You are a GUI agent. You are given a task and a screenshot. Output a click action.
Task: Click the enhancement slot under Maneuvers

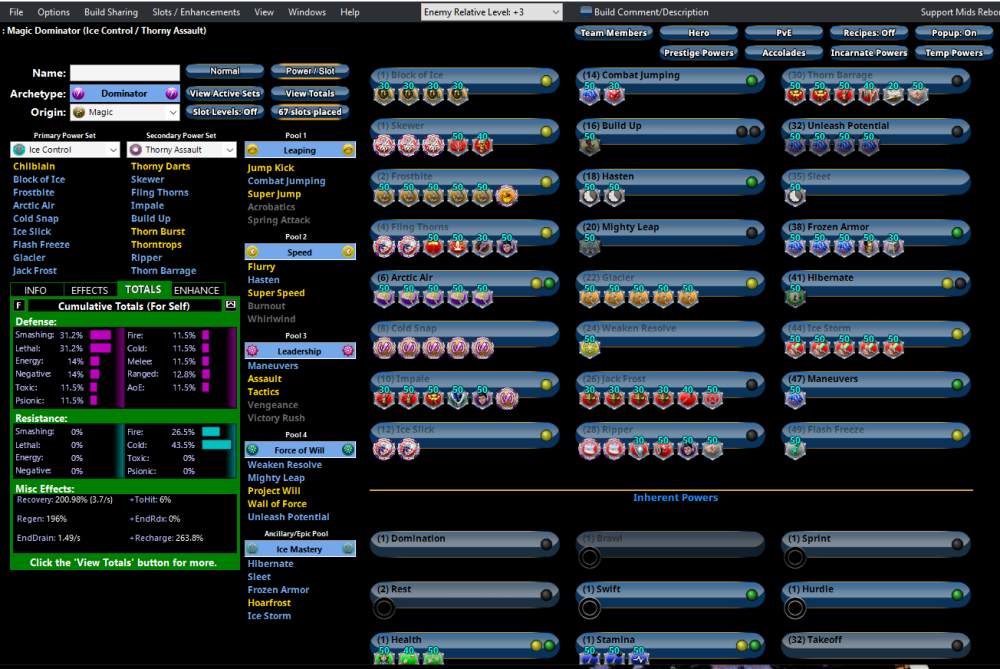(x=796, y=398)
